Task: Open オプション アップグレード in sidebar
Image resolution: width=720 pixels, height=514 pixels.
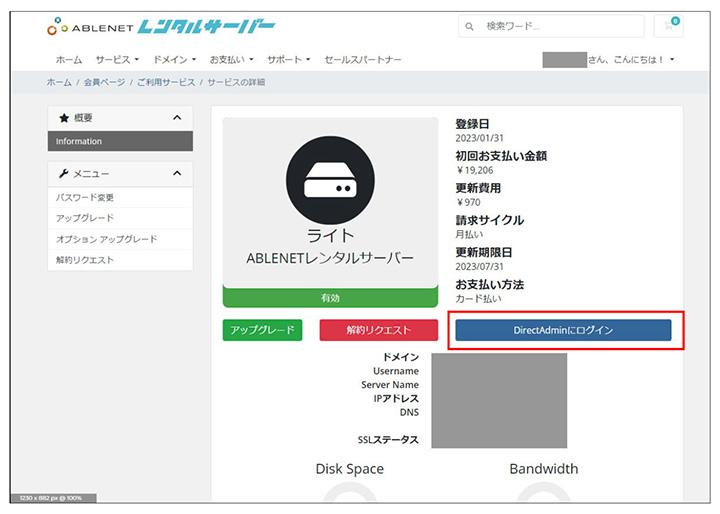Action: (120, 239)
